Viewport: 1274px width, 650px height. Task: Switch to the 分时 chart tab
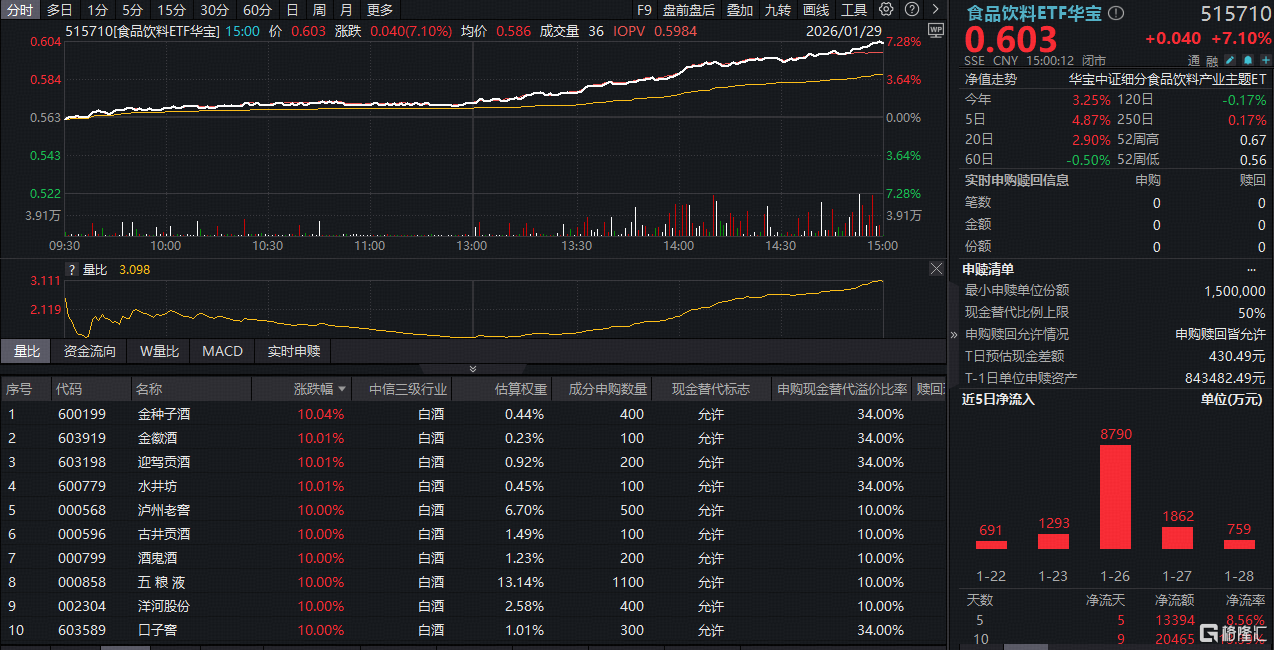(x=19, y=10)
